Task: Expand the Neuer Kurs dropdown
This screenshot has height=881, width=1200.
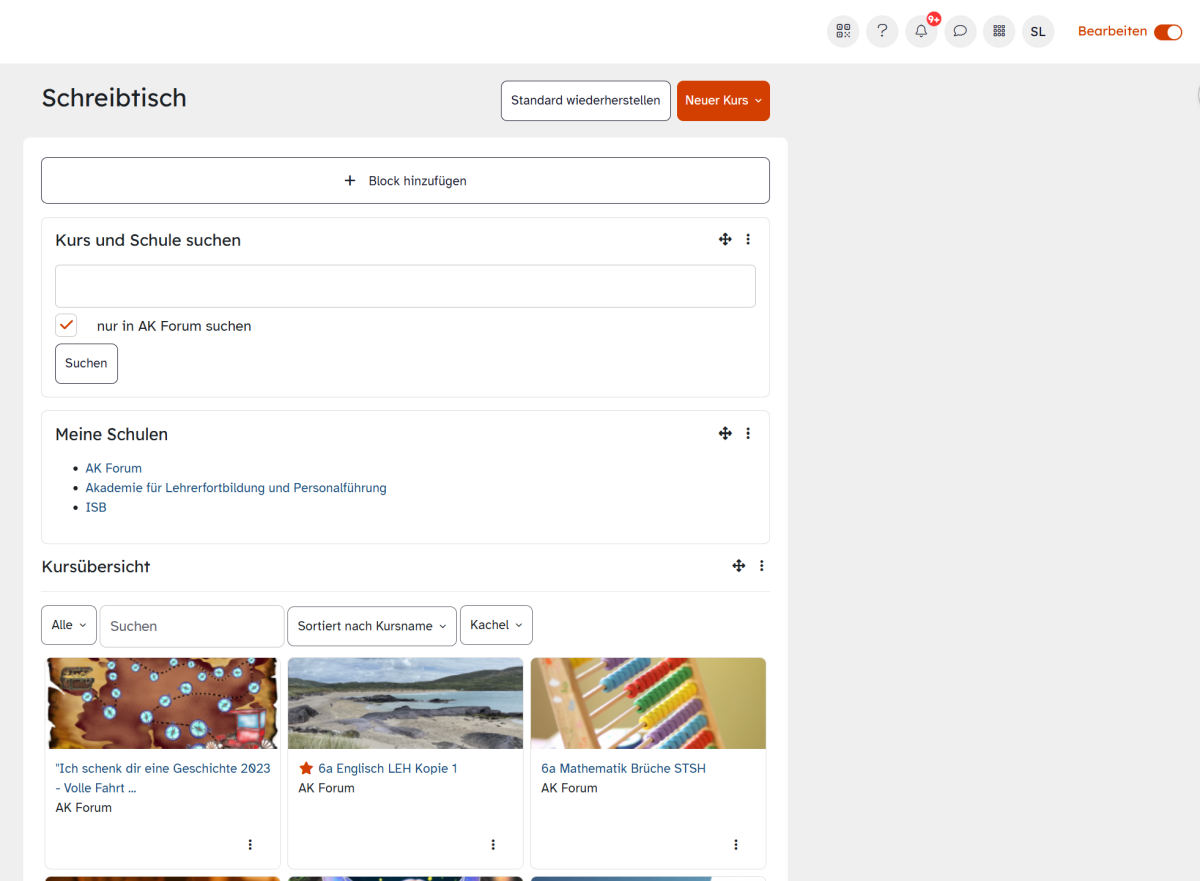Action: click(723, 101)
